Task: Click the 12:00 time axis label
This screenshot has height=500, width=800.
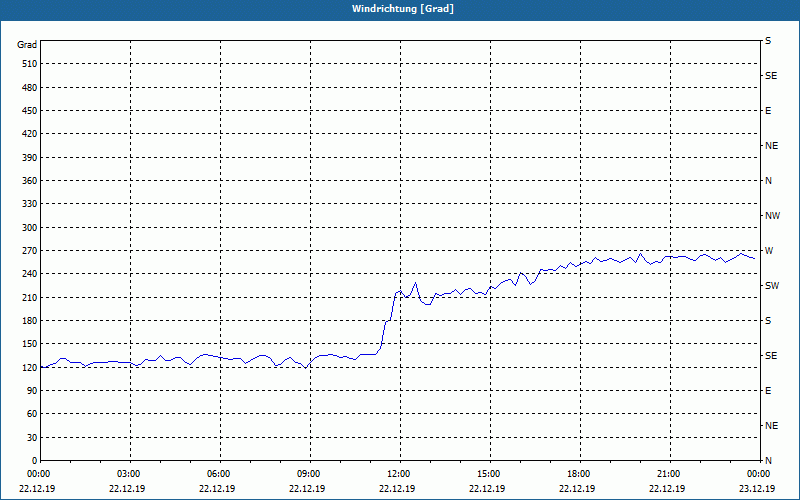Action: (398, 474)
